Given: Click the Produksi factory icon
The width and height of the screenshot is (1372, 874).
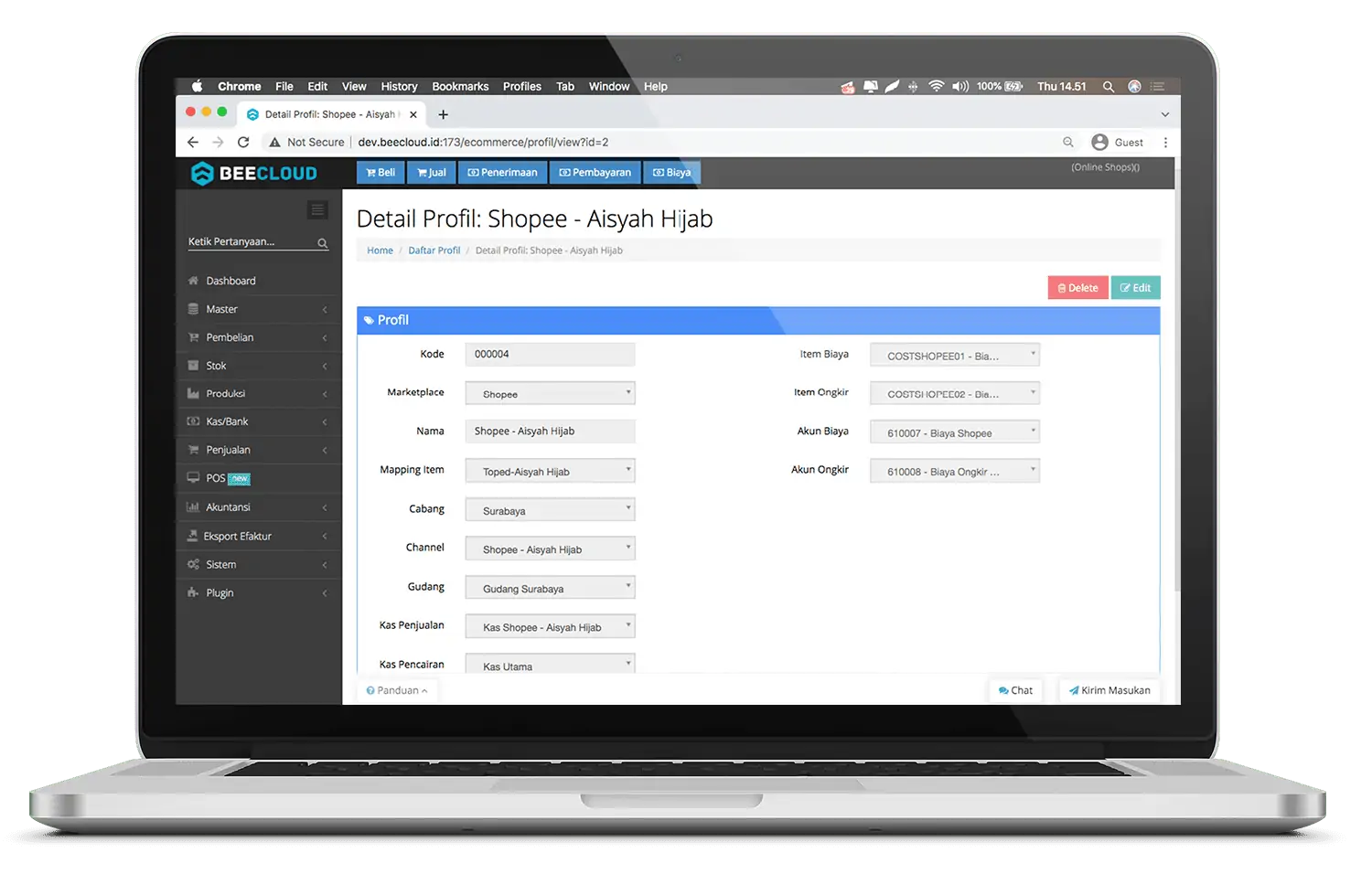Looking at the screenshot, I should [x=193, y=393].
